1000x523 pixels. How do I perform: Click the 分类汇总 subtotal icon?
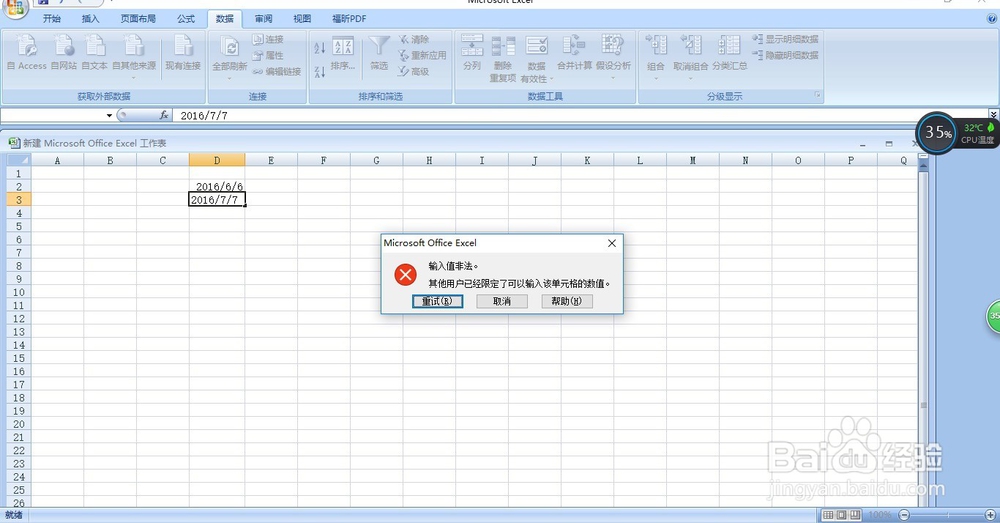click(x=730, y=52)
